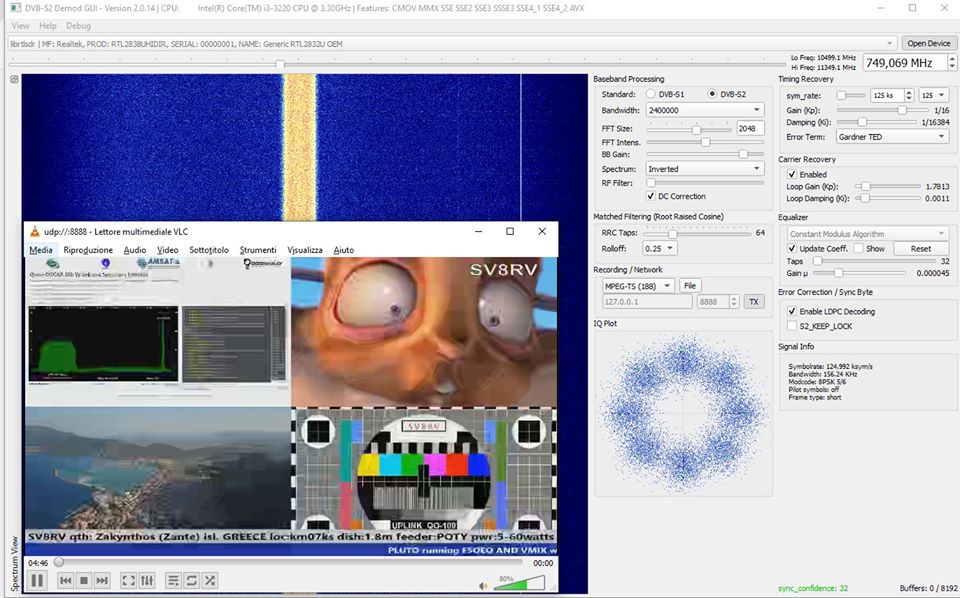The height and width of the screenshot is (598, 960).
Task: Expand the RTL-SDR device selection dropdown
Action: click(x=452, y=43)
